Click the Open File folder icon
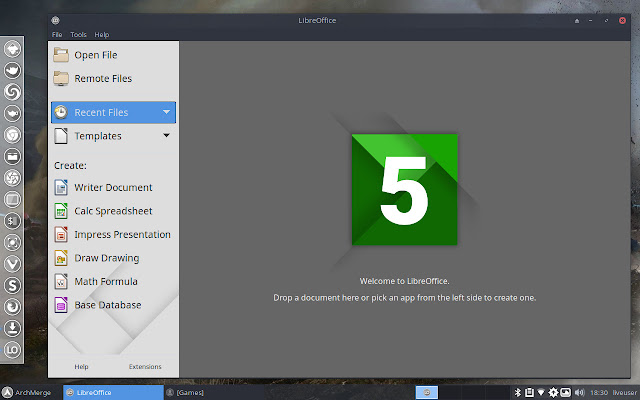 [61, 55]
